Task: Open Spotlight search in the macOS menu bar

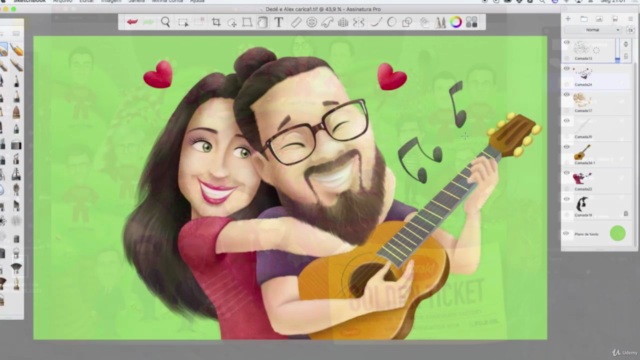Action: 542,2
